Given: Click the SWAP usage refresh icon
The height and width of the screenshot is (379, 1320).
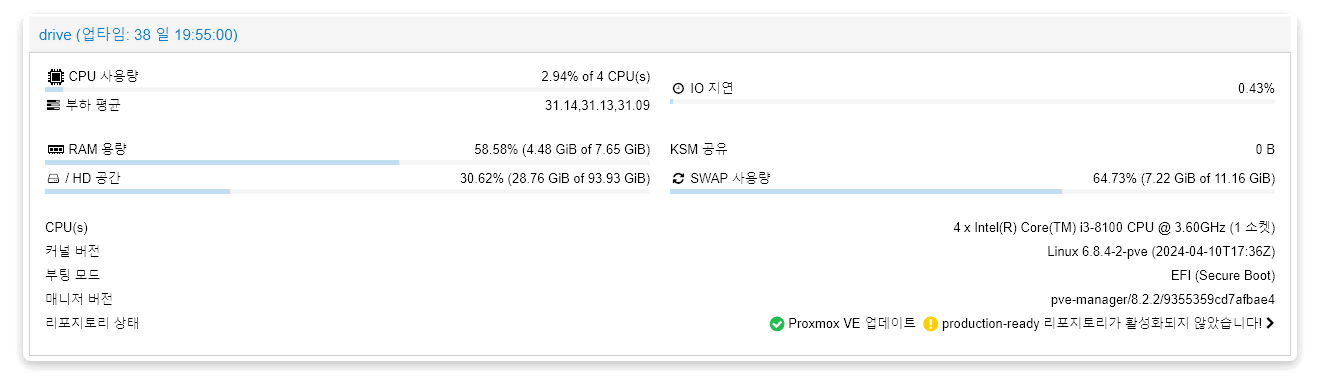Looking at the screenshot, I should pos(678,179).
